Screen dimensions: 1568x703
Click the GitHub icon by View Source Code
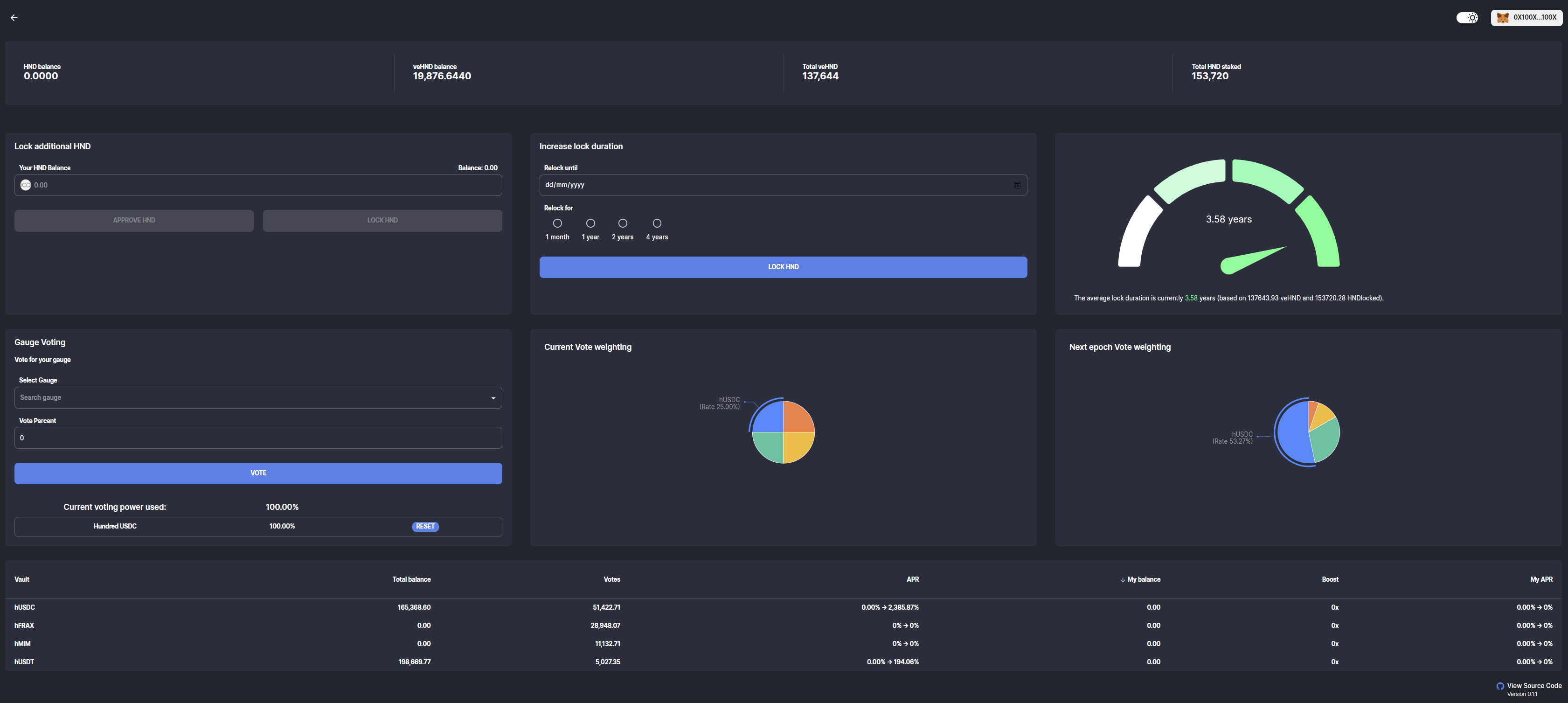point(1500,686)
